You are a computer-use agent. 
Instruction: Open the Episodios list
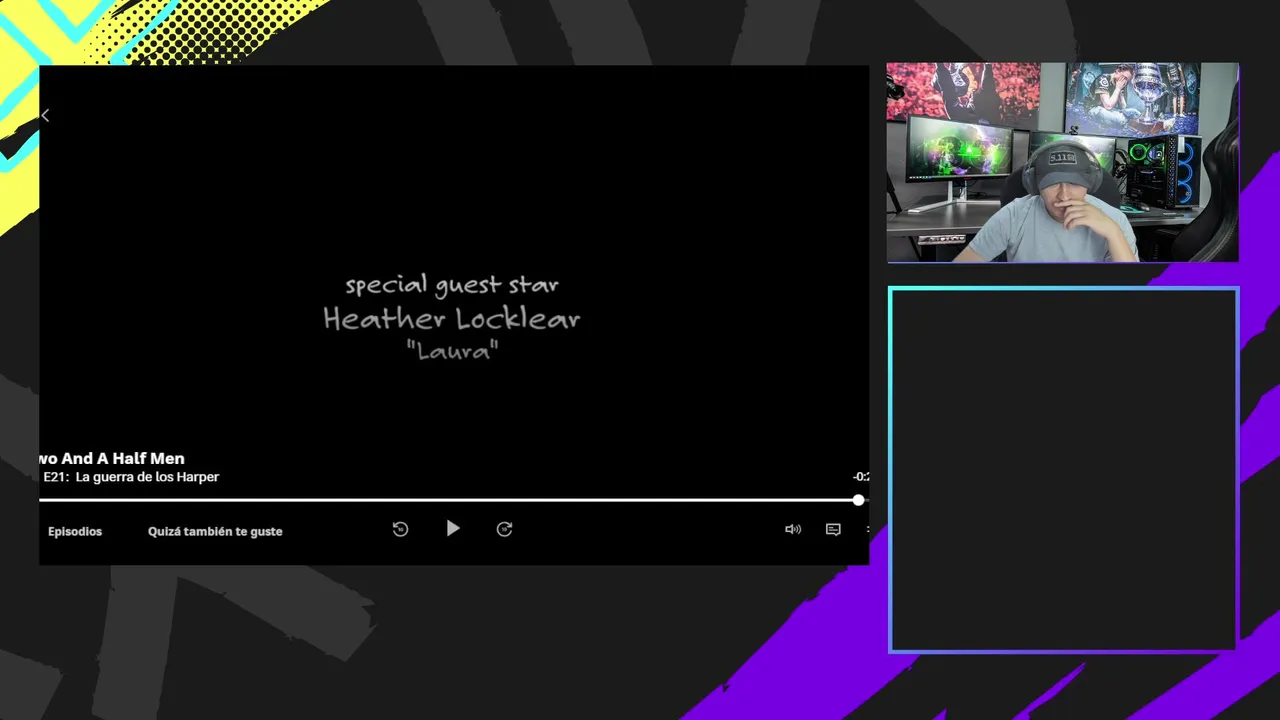(75, 531)
